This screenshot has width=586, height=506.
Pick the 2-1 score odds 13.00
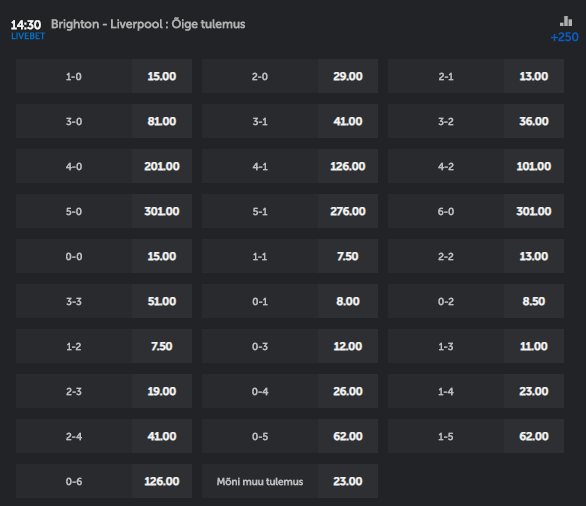(476, 76)
